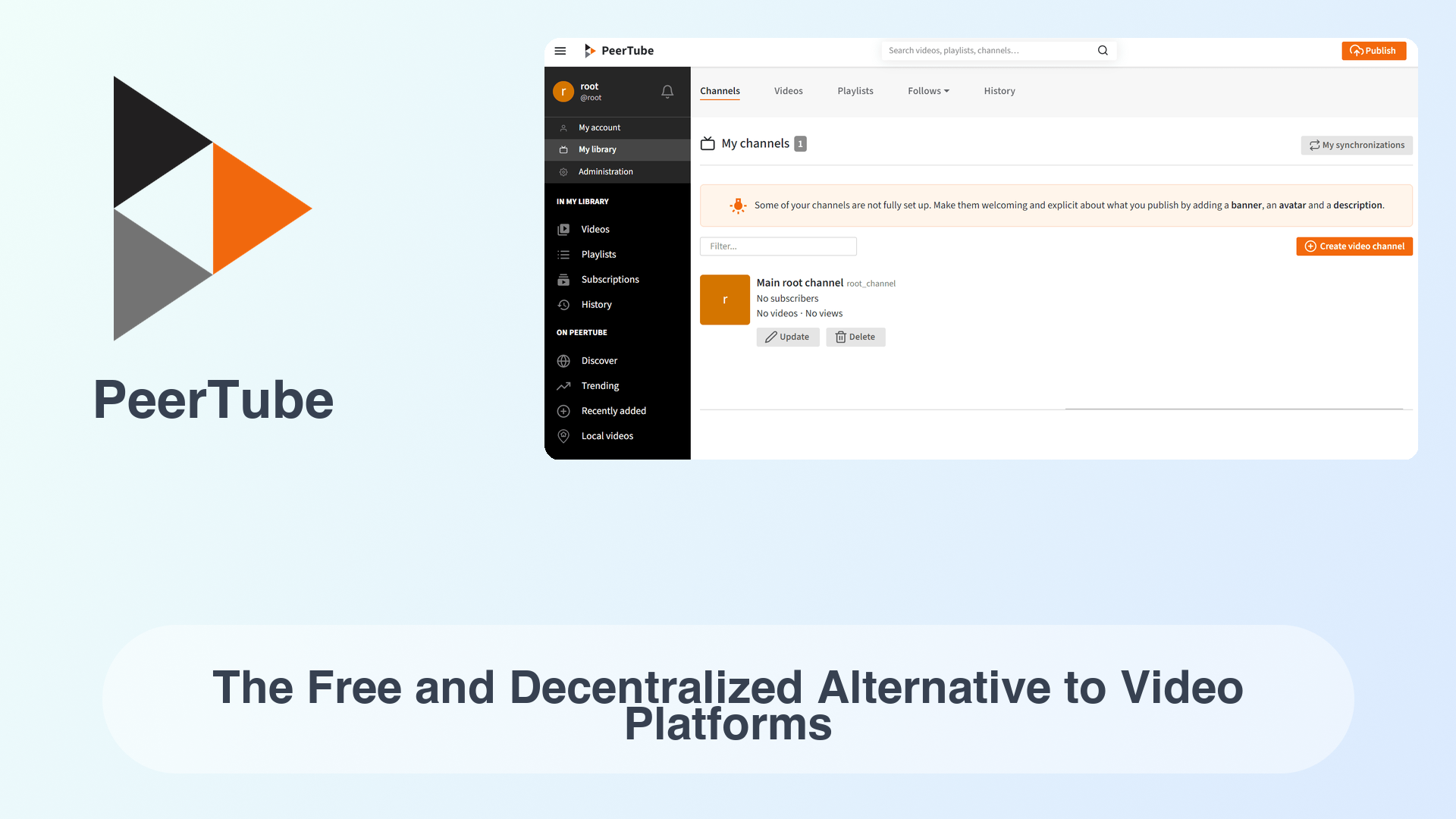Viewport: 1456px width, 819px height.
Task: Click the Trending chart icon
Action: coord(564,385)
